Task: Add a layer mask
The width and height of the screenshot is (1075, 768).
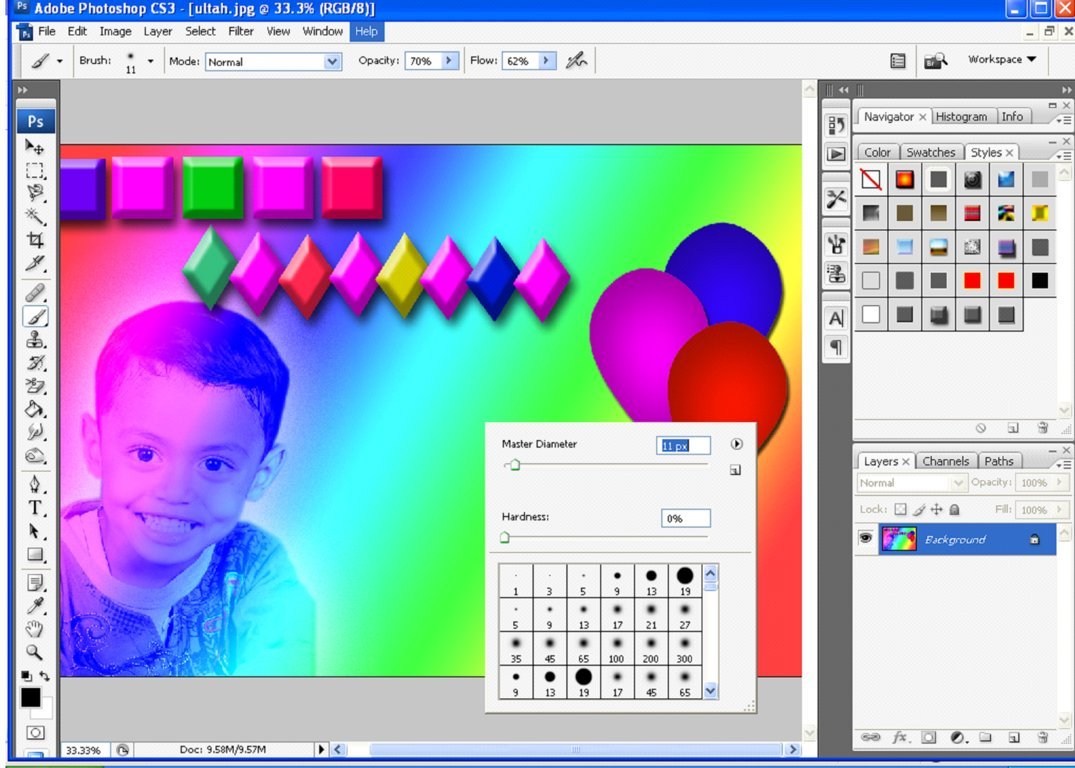Action: click(x=928, y=737)
